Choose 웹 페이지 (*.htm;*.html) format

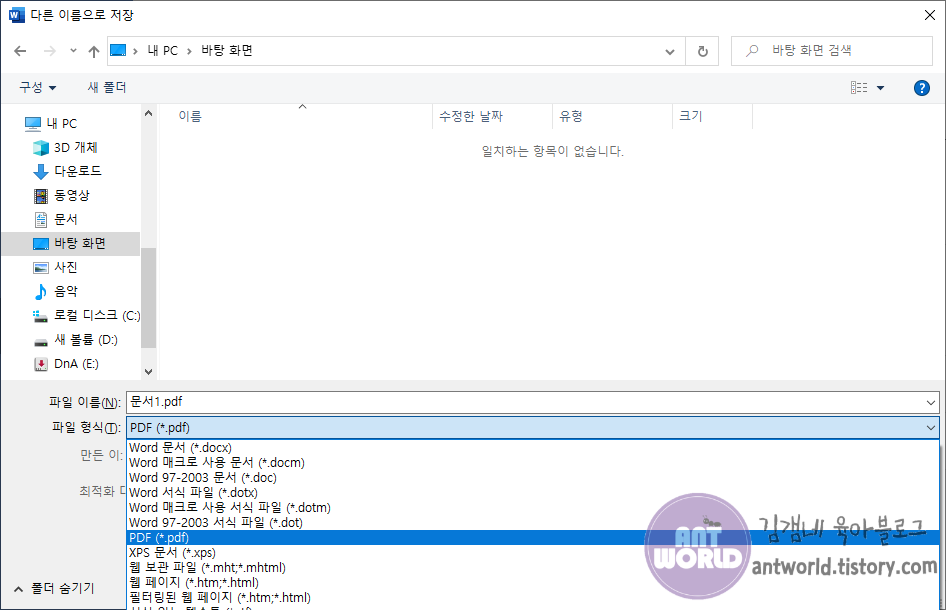(533, 583)
